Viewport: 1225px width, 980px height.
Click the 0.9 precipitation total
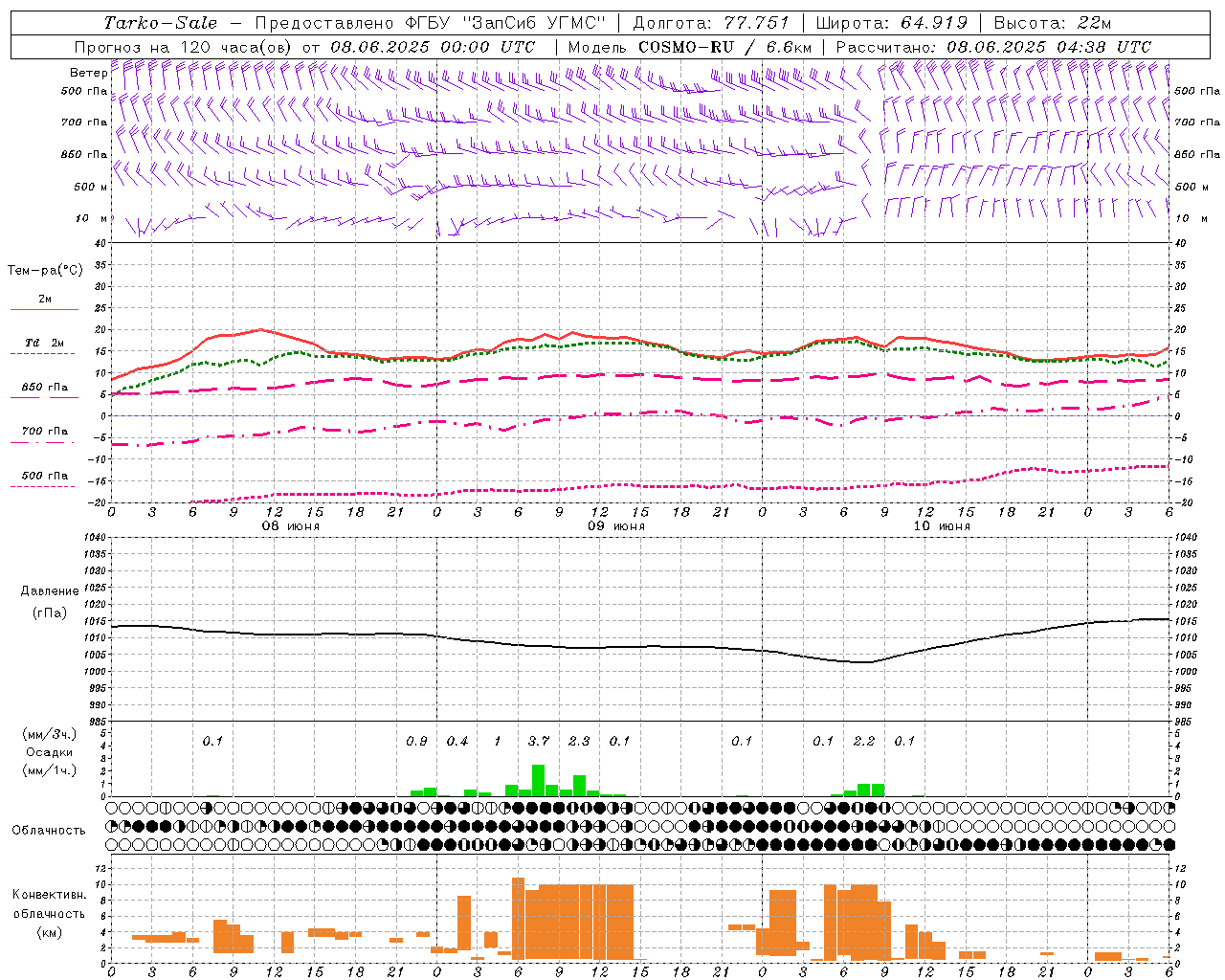point(416,741)
